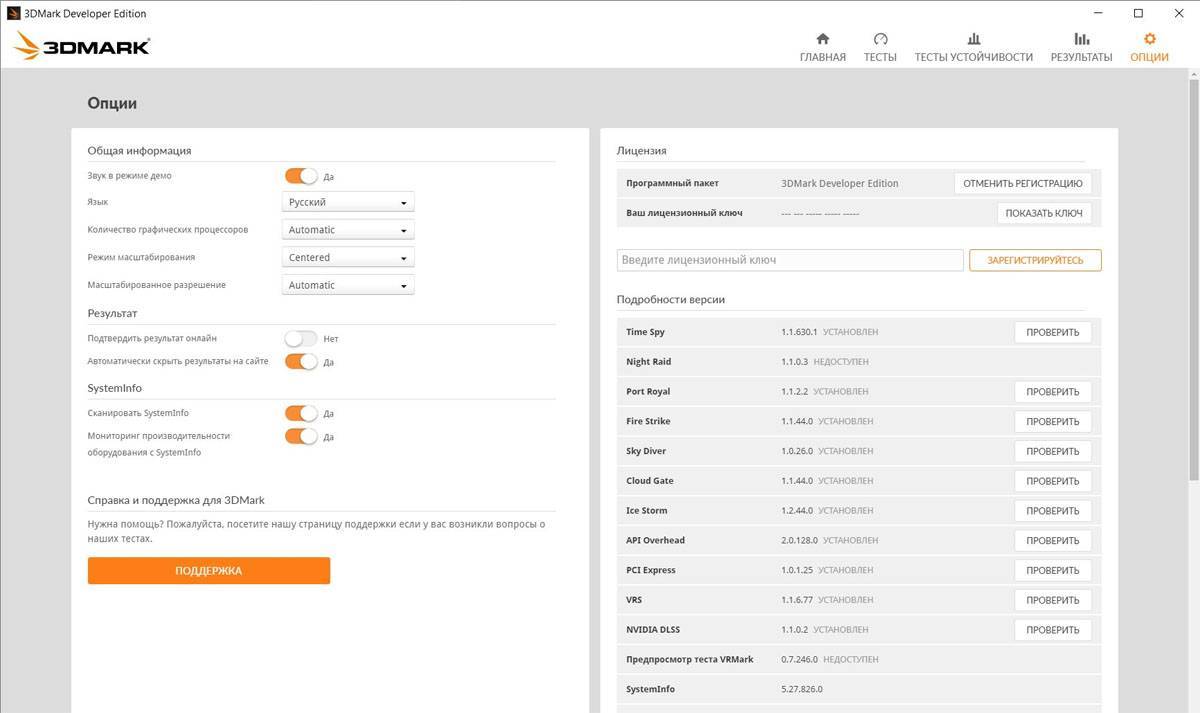Open Количество графических процессоров dropdown
The width and height of the screenshot is (1200, 713).
(x=348, y=230)
